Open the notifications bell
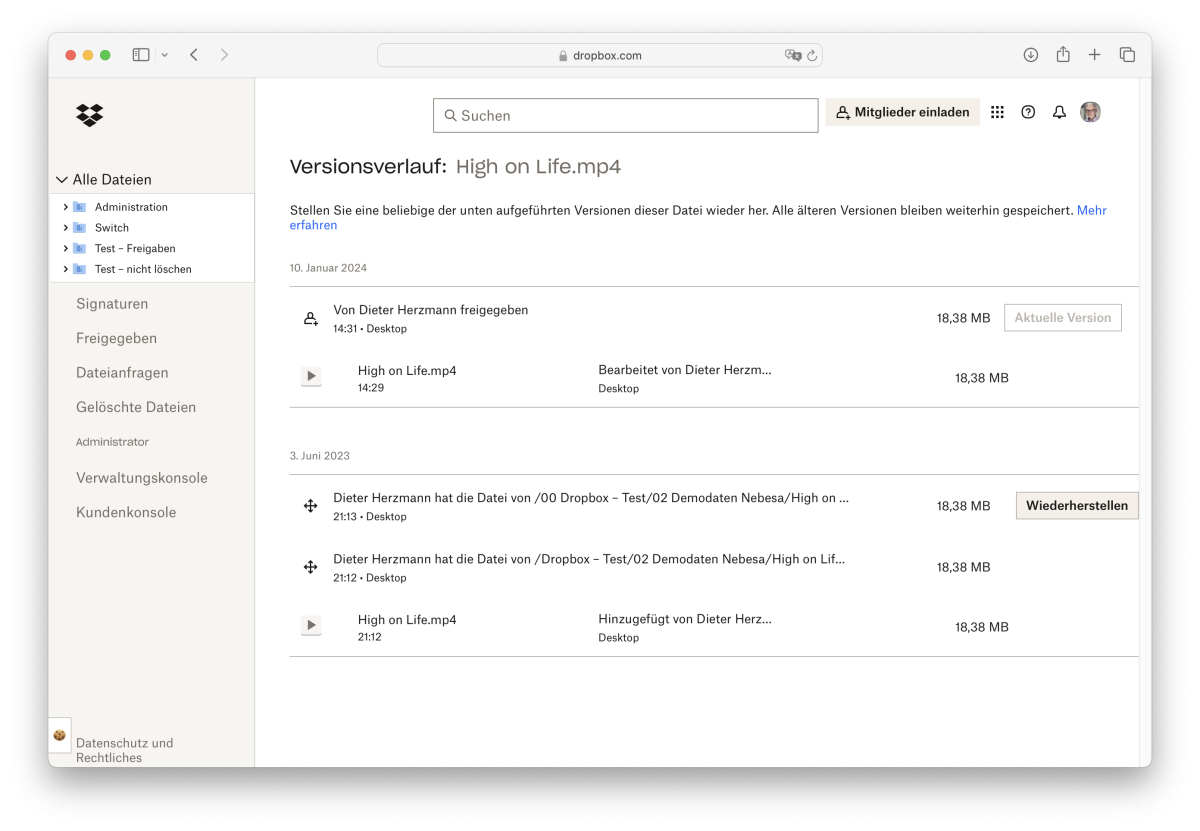Screen dimensions: 1200x831 point(1059,113)
